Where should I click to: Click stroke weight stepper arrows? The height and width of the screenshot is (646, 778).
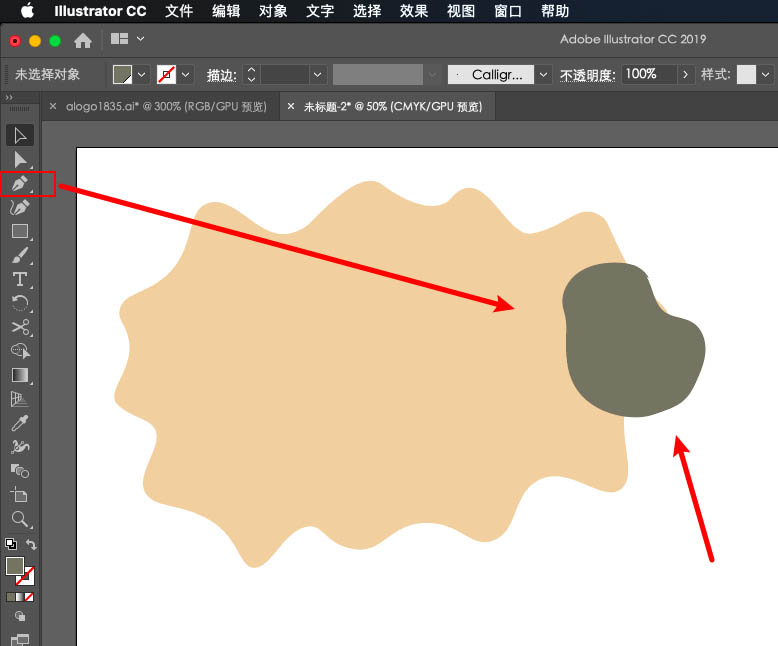pos(252,75)
